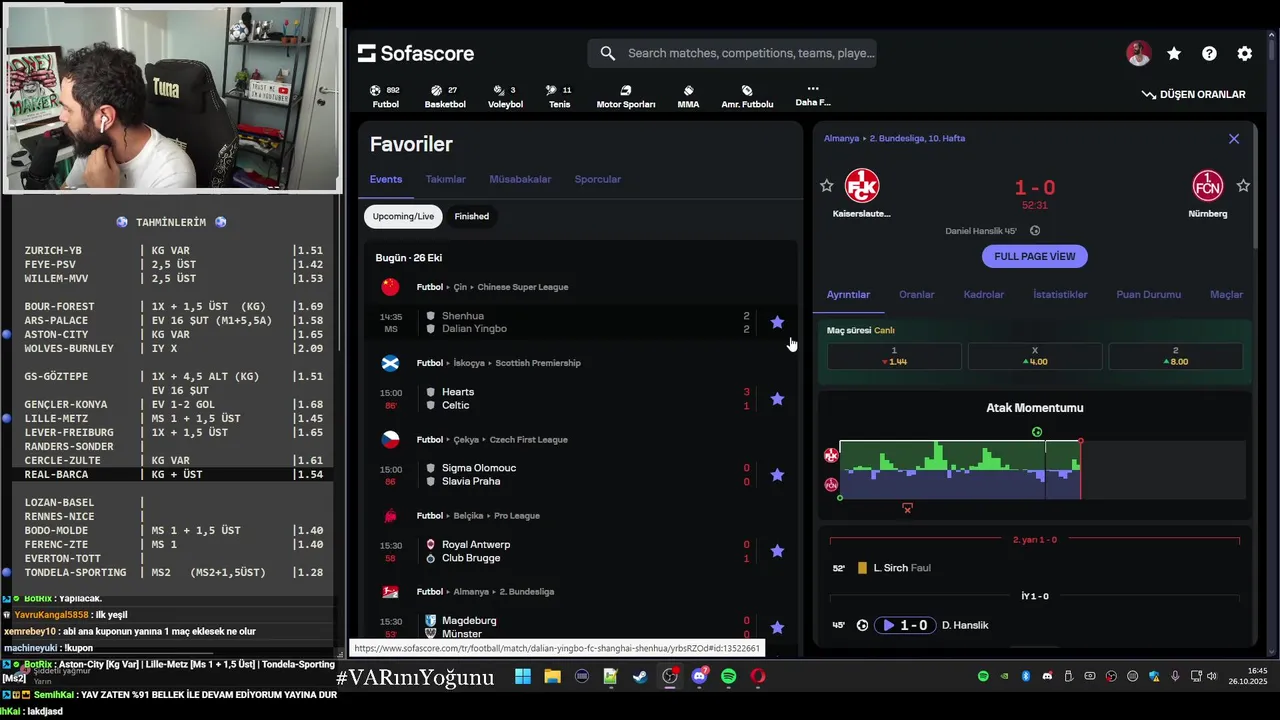
Task: Open the settings gear icon
Action: click(1244, 54)
